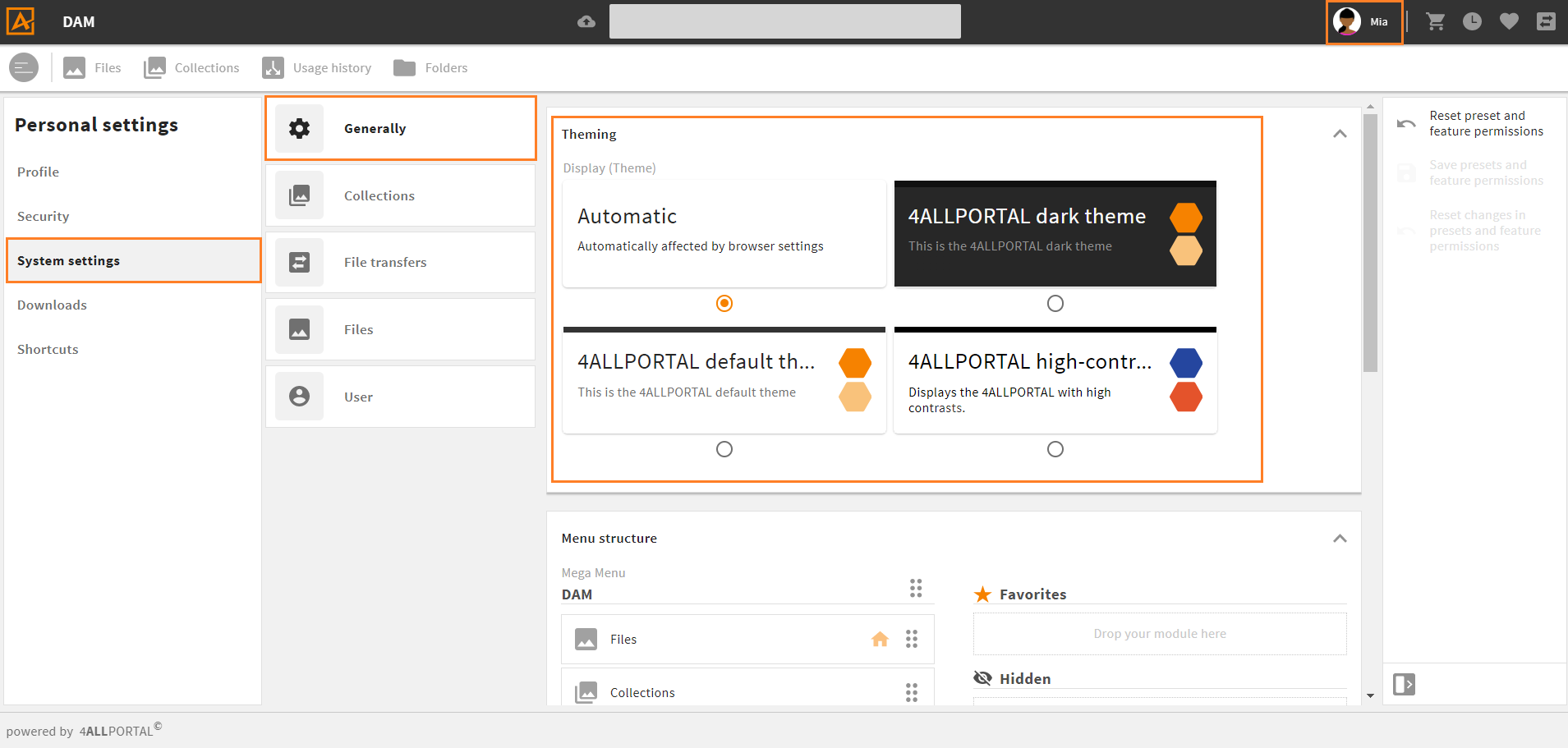The width and height of the screenshot is (1568, 748).
Task: Open file transfers icon in header
Action: point(1546,21)
